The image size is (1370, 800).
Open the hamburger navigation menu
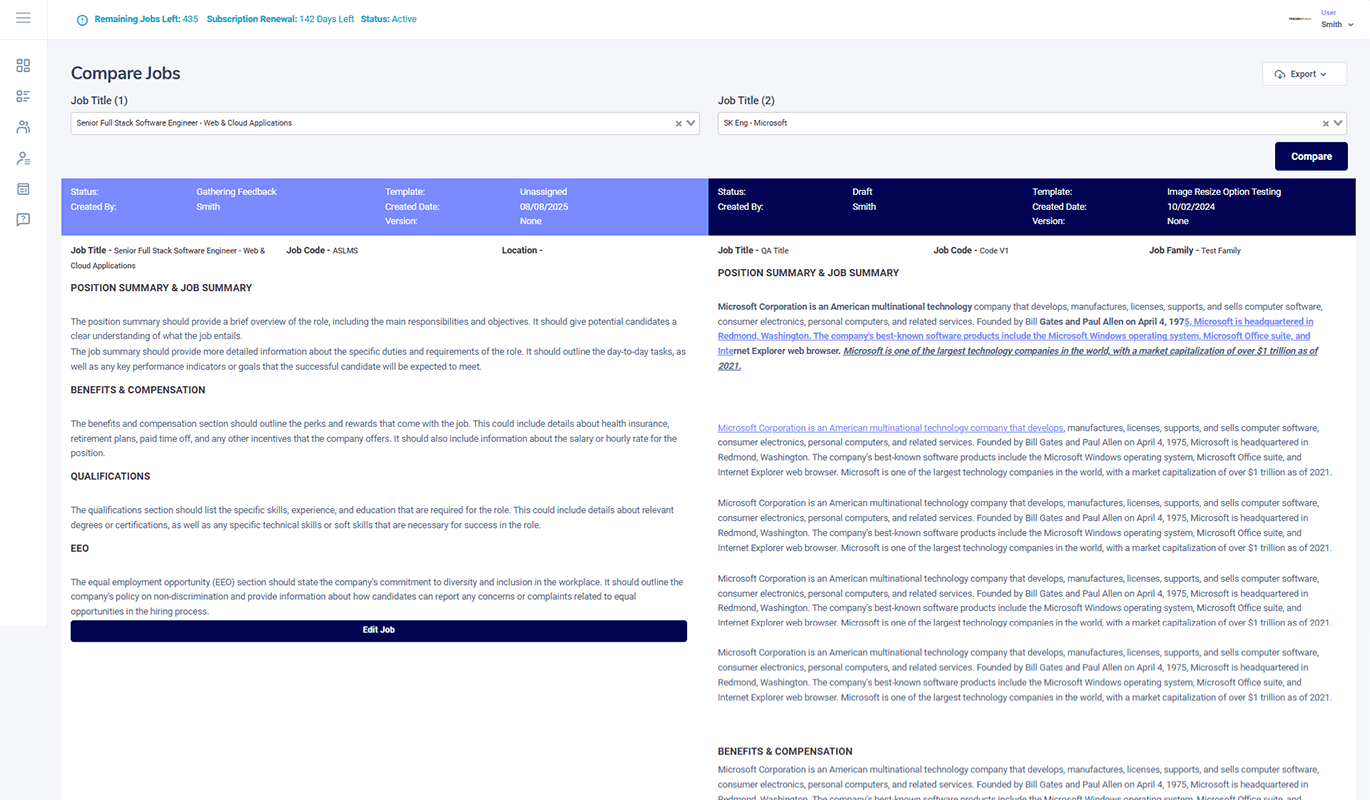[22, 18]
